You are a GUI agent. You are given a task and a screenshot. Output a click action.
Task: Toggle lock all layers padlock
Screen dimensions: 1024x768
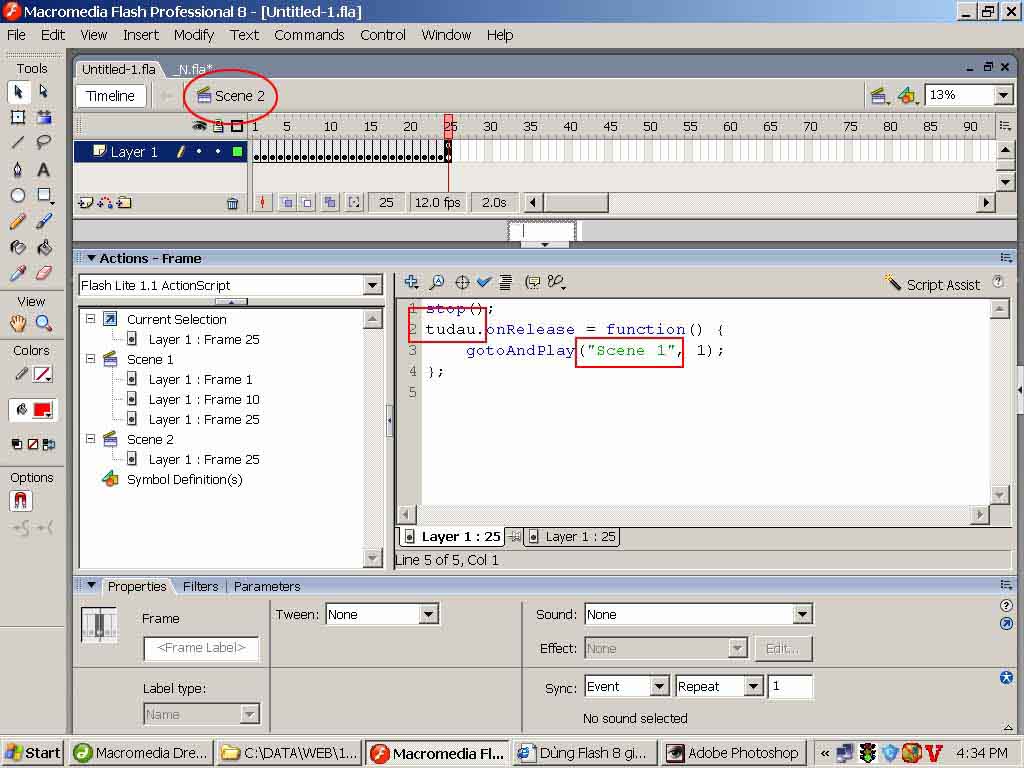point(218,126)
